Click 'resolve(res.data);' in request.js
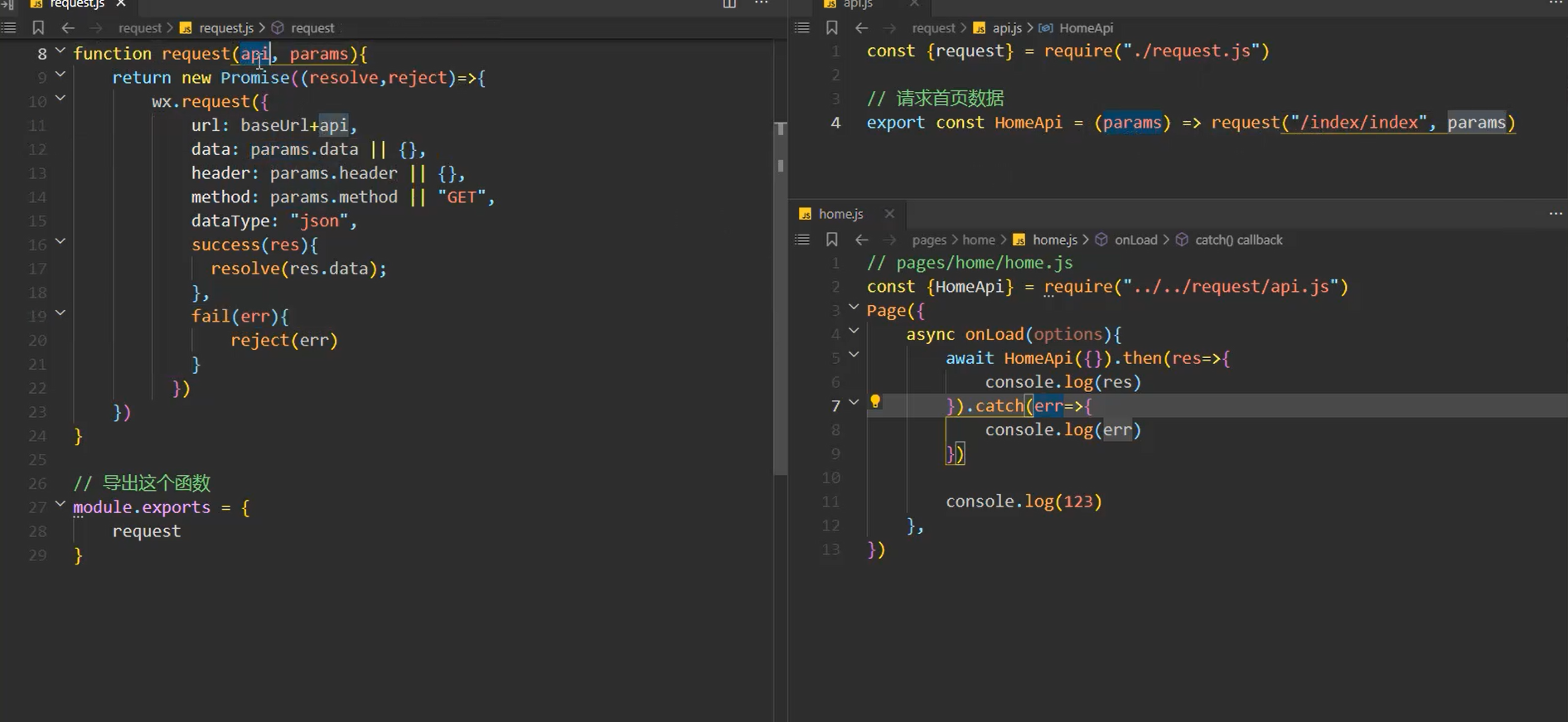 click(x=298, y=269)
